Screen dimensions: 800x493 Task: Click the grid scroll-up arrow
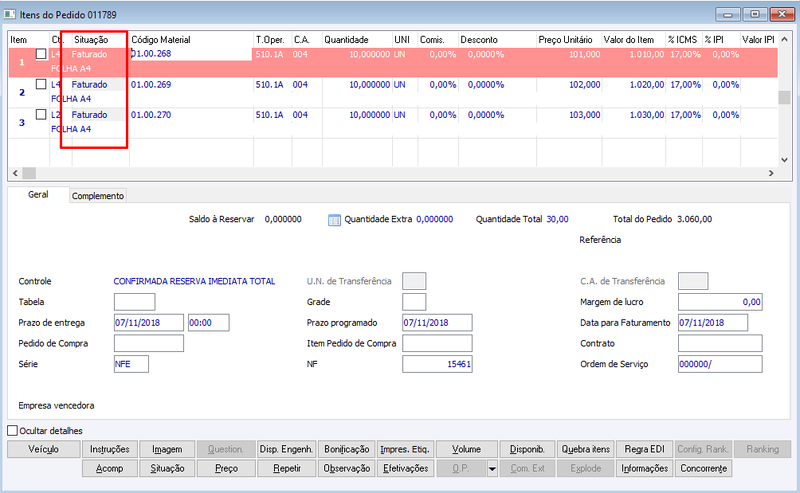(x=784, y=39)
